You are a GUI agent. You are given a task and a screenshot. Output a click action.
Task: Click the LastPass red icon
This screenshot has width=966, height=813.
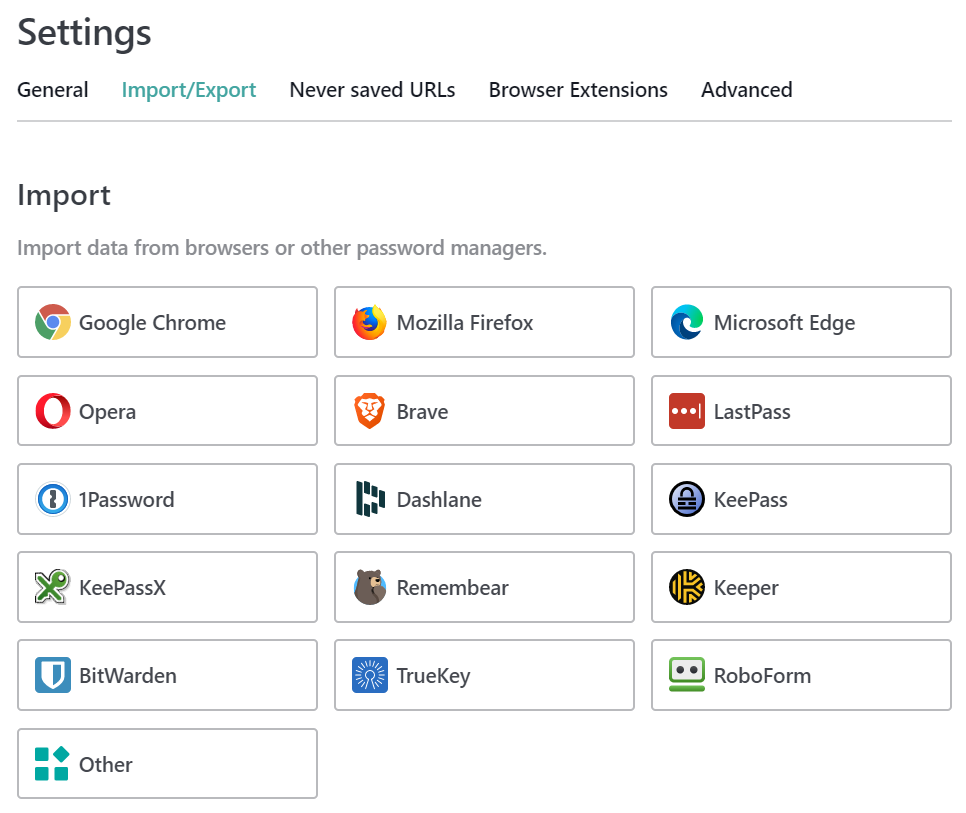pyautogui.click(x=687, y=411)
